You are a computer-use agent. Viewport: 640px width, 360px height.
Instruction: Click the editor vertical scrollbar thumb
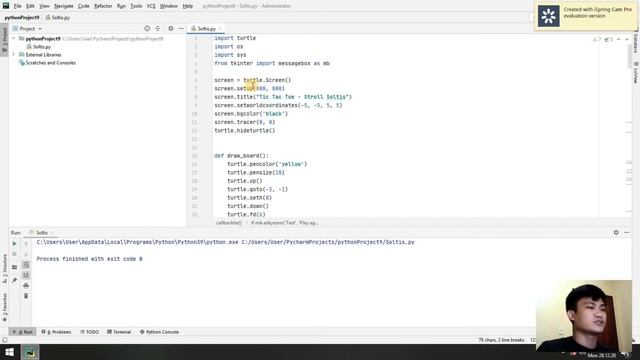click(x=629, y=55)
